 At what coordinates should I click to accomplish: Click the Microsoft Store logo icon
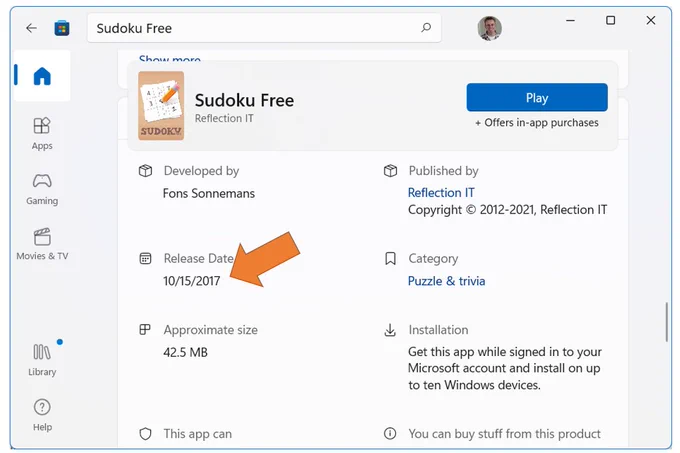(x=62, y=28)
